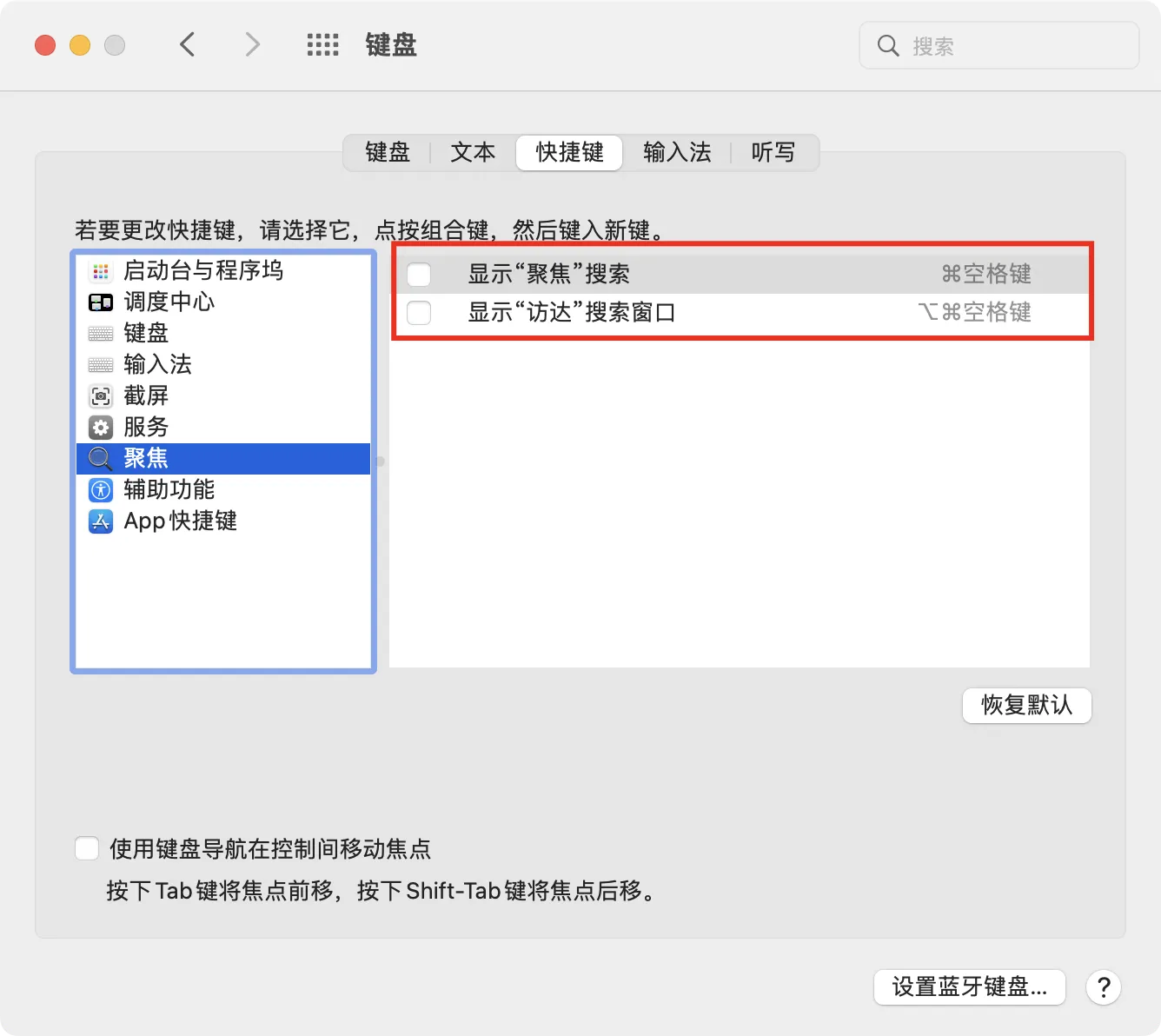
Task: Click the Accessibility icon (辅助功能)
Action: click(x=101, y=490)
